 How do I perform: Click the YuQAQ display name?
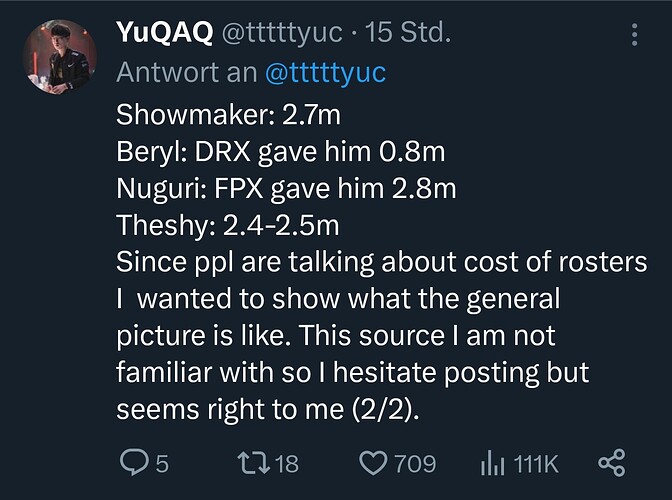[165, 33]
